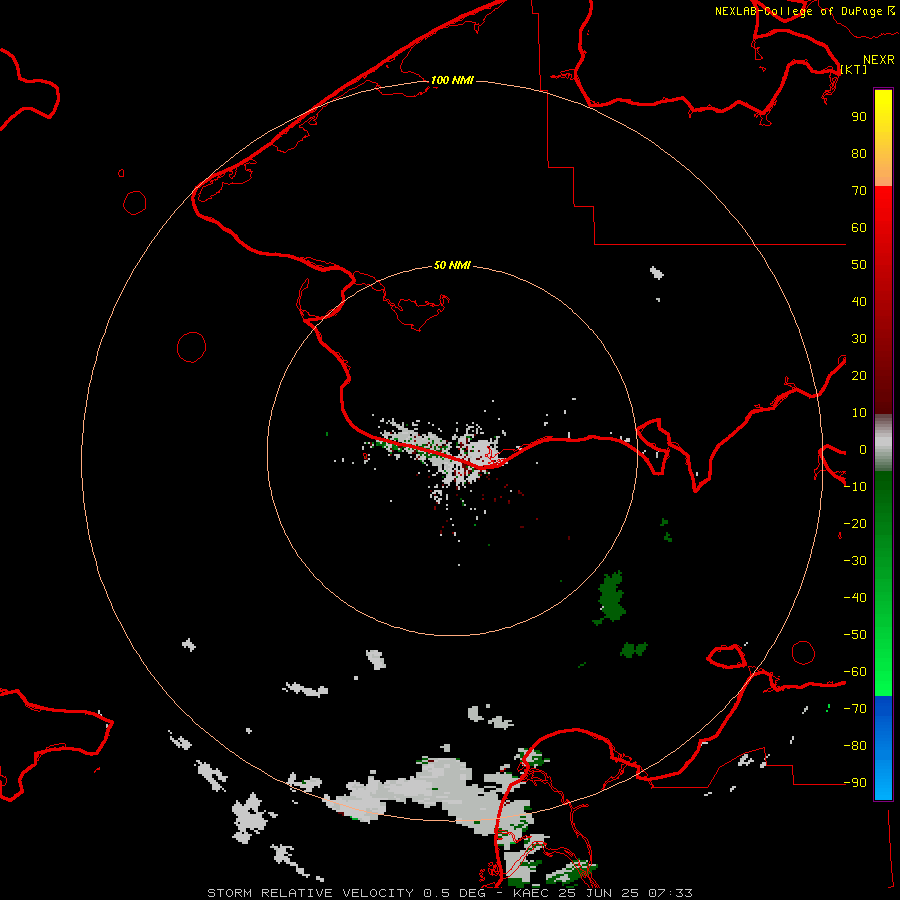Click the 30 knot scale label
This screenshot has height=900, width=900.
859,339
